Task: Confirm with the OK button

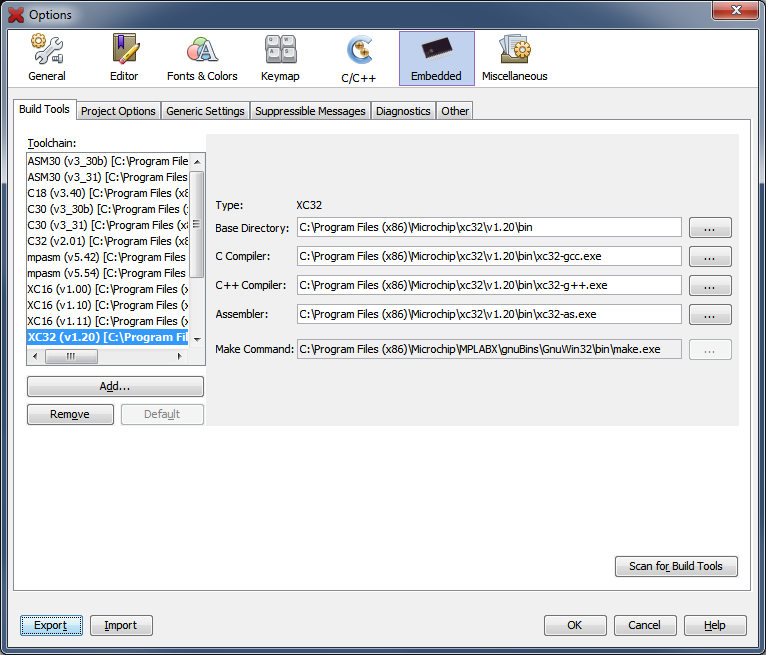Action: point(575,625)
